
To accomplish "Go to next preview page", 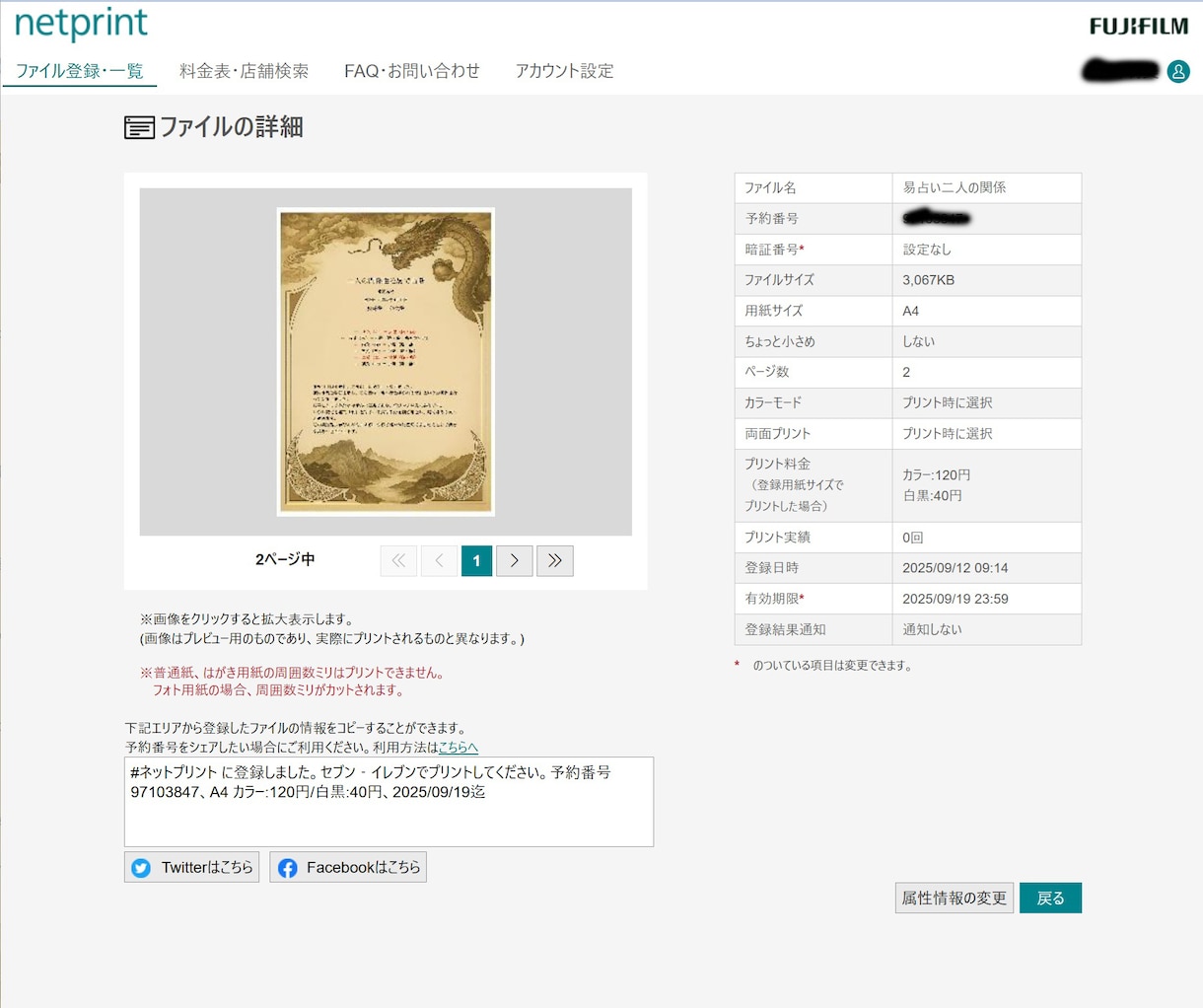I will click(x=515, y=560).
